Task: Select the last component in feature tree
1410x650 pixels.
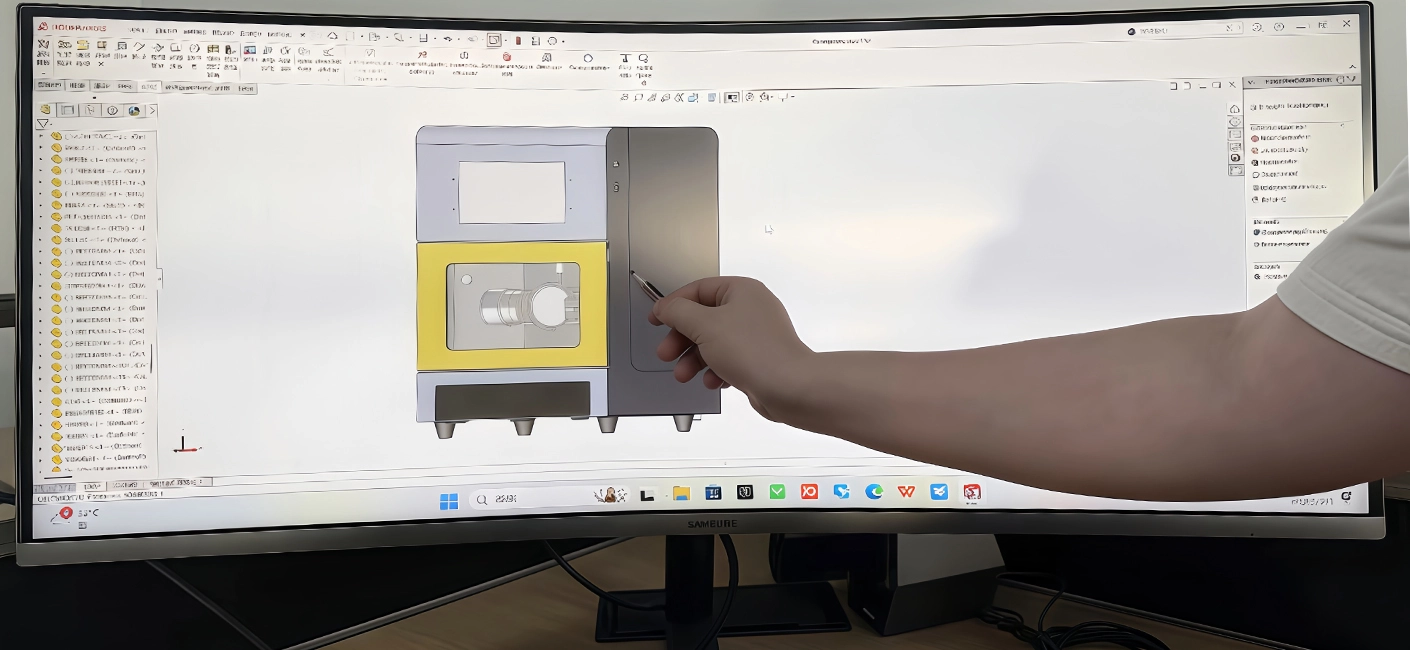Action: tap(100, 468)
